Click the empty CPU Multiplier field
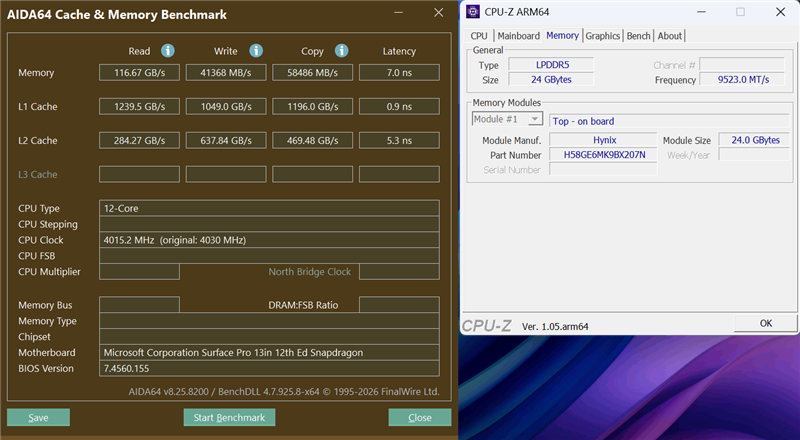 pos(139,272)
